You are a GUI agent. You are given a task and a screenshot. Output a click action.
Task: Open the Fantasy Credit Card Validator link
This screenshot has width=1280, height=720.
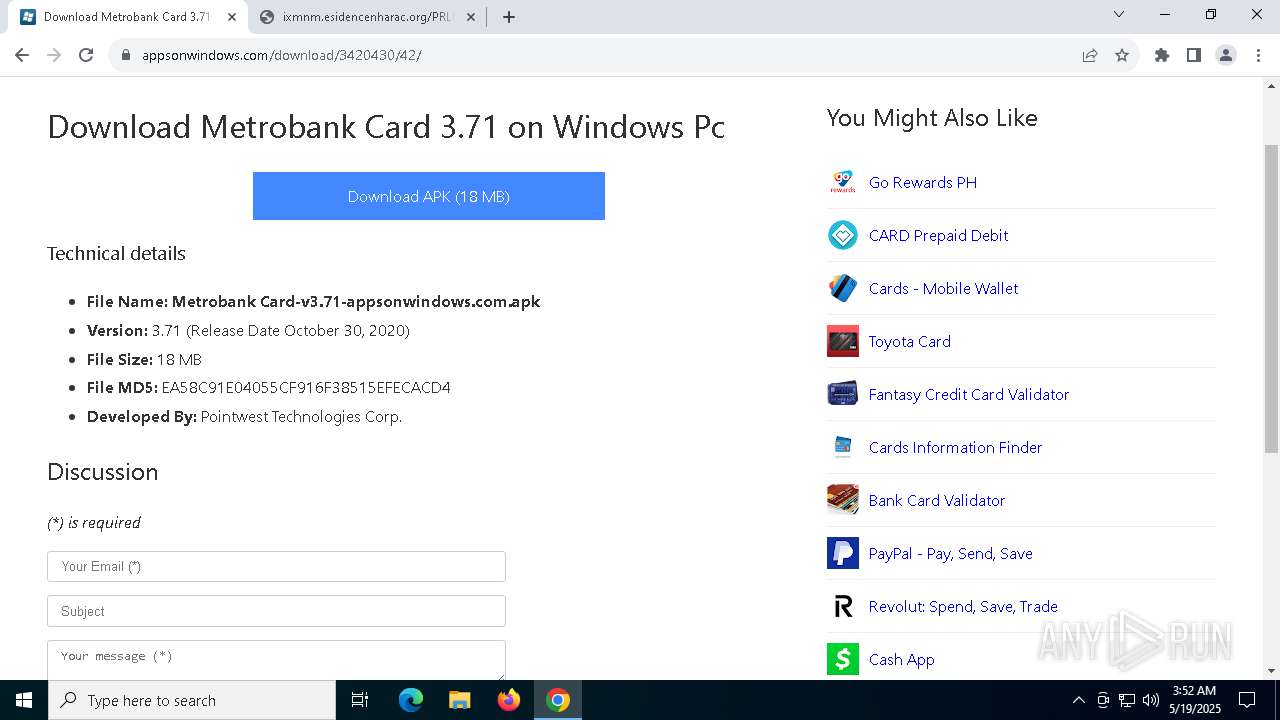tap(969, 394)
